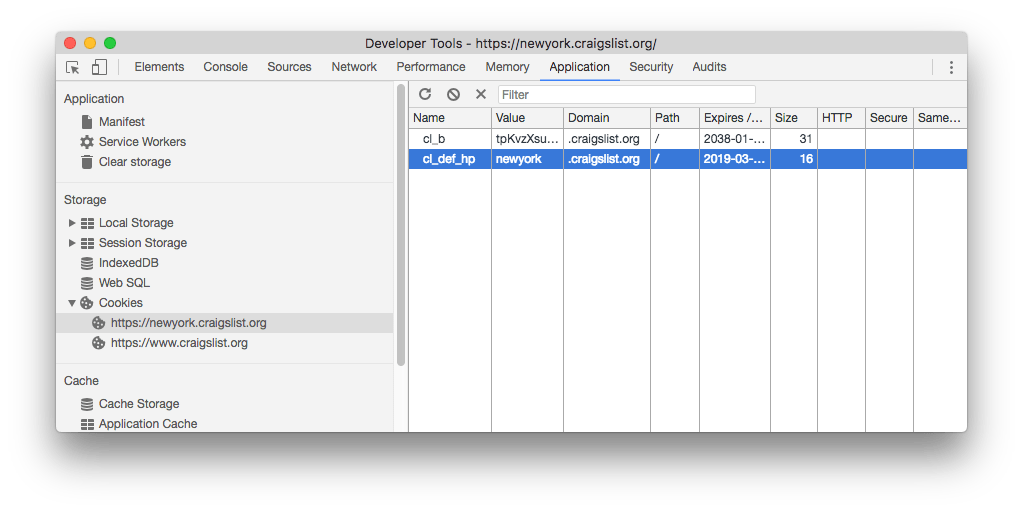This screenshot has width=1023, height=512.
Task: Clear all cookies with the block icon
Action: pos(453,95)
